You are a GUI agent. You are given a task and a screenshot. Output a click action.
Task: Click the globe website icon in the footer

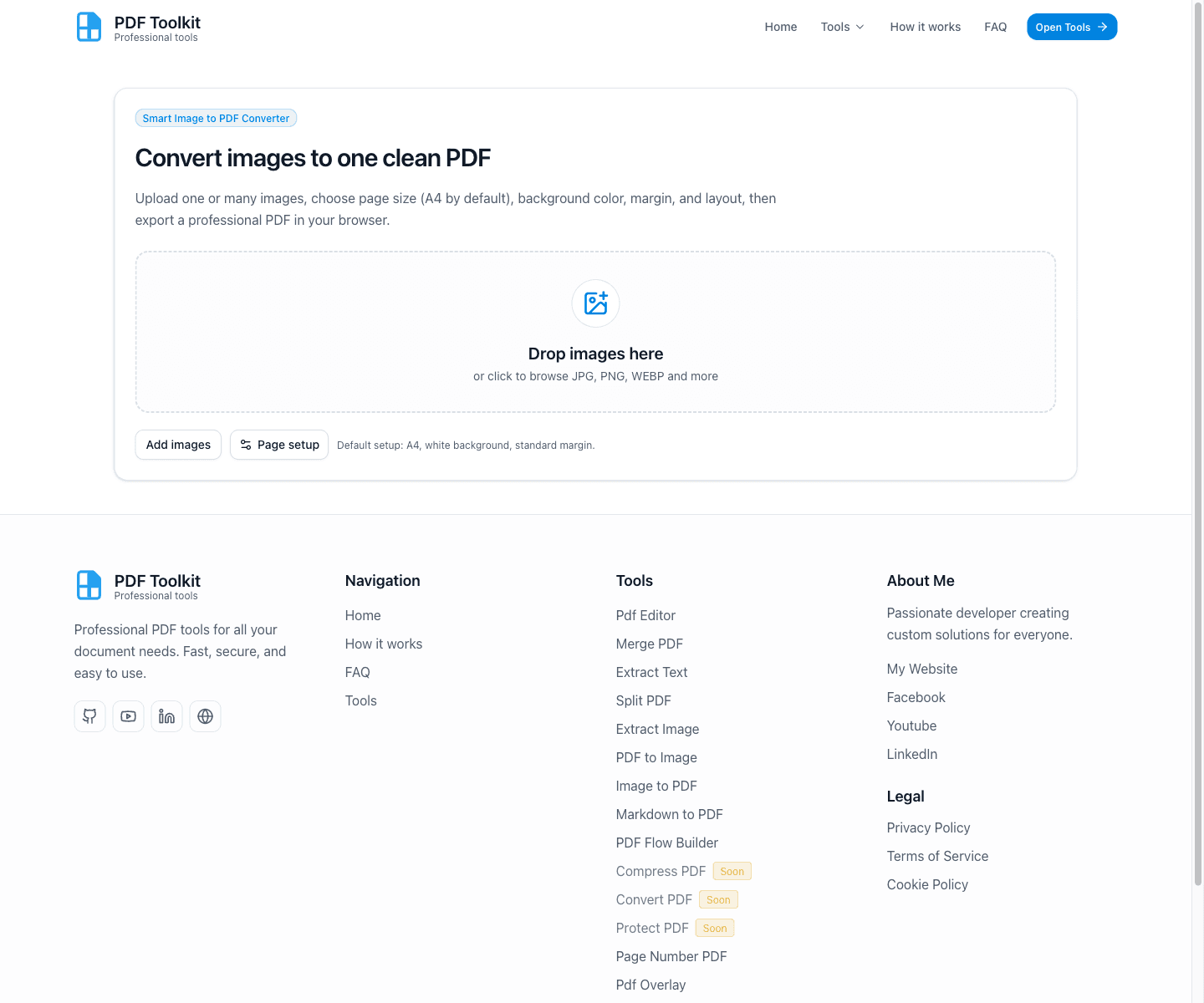(x=205, y=716)
